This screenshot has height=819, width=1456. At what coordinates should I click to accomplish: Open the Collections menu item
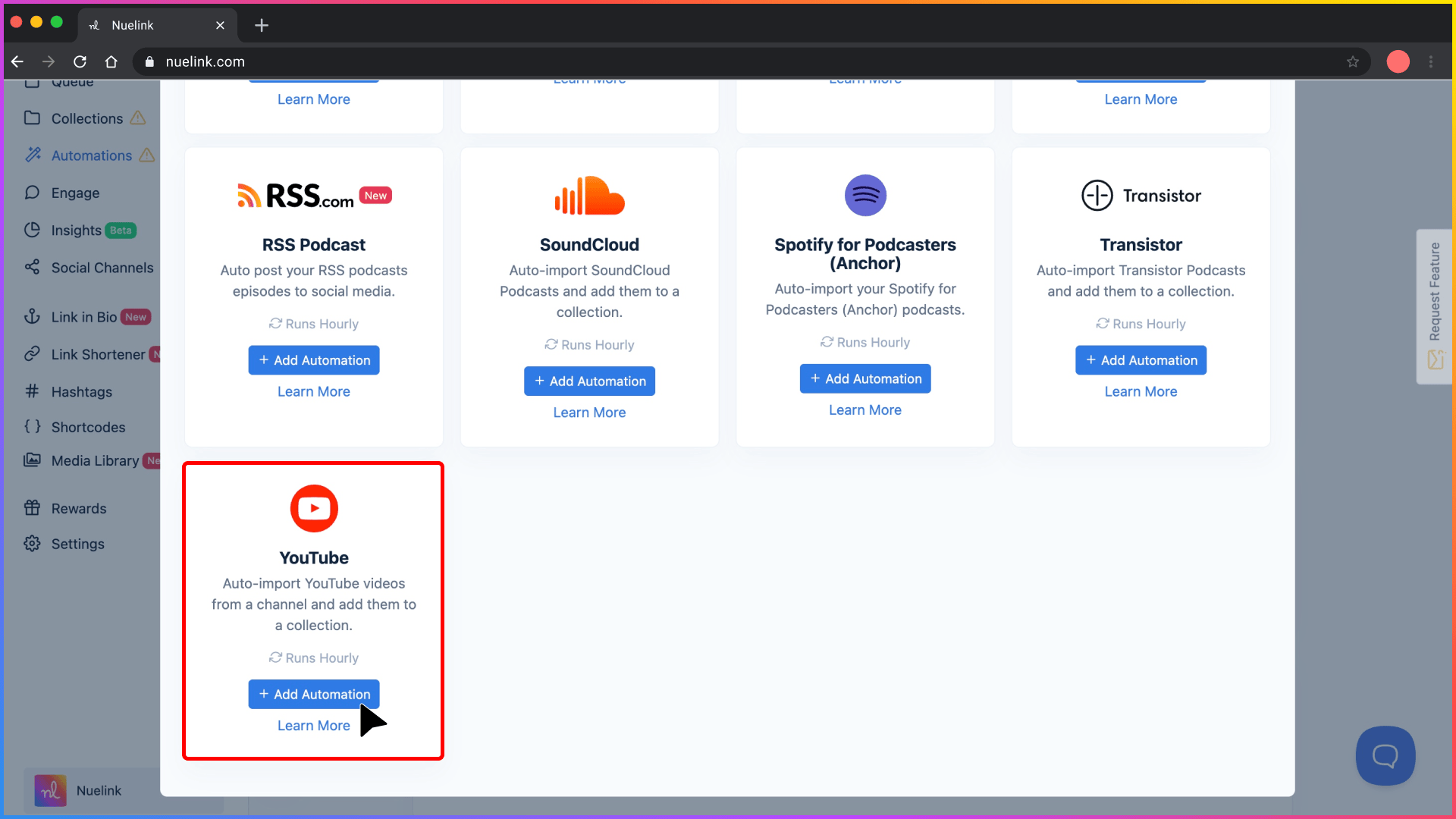(86, 118)
